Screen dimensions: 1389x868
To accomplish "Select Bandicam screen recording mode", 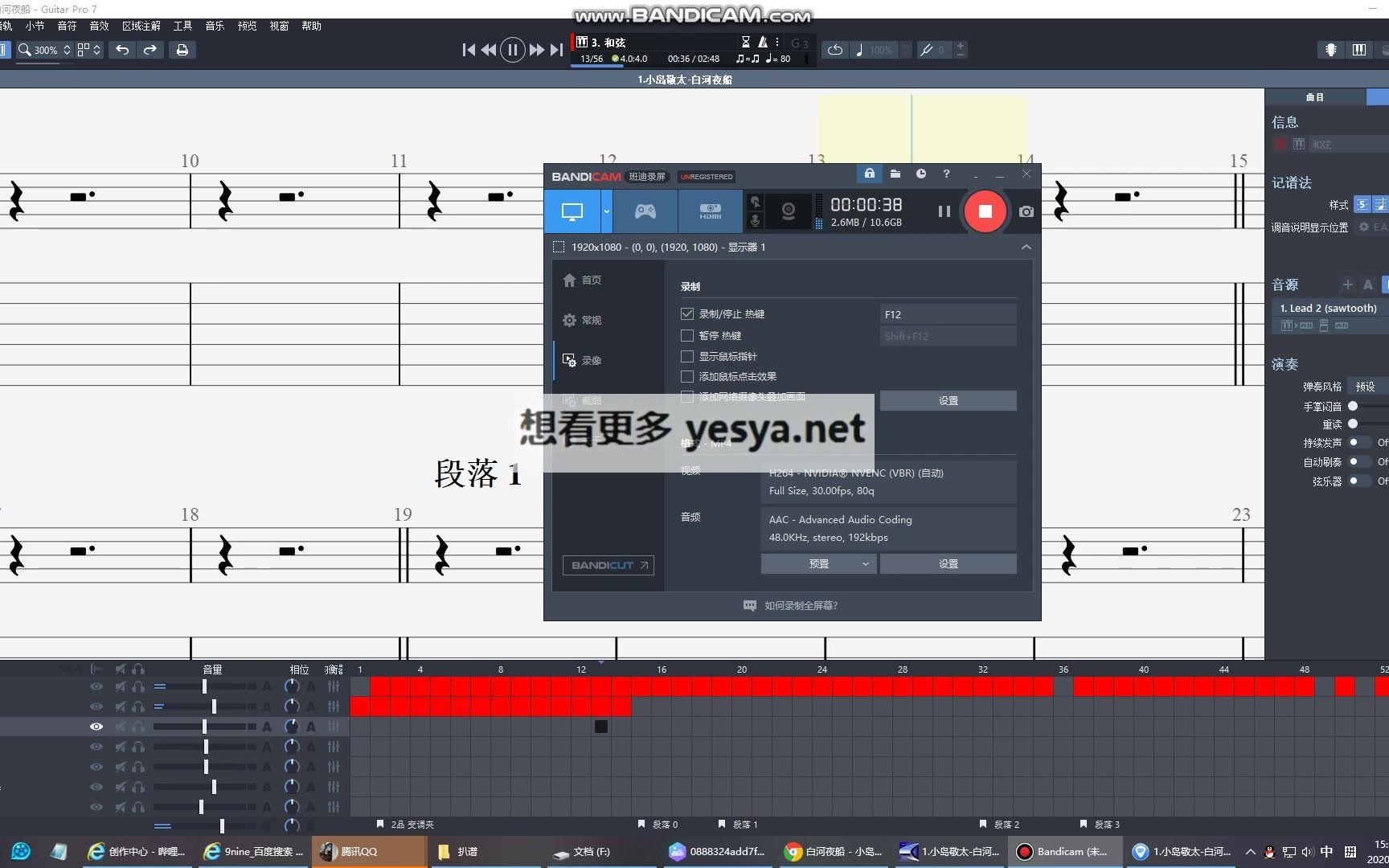I will [572, 211].
